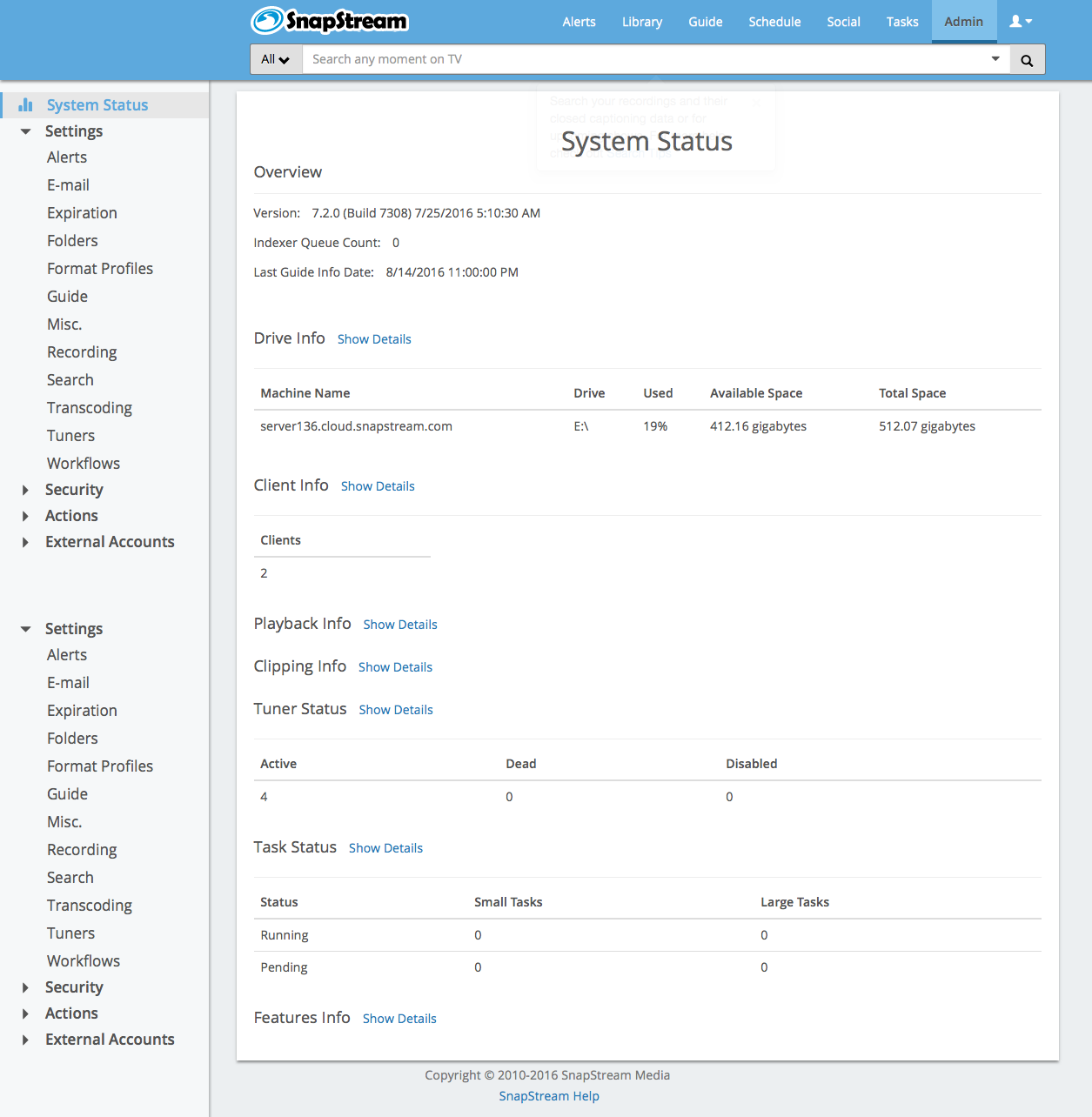Click the 412.16 gigabytes available space value
This screenshot has width=1092, height=1117.
[x=758, y=426]
